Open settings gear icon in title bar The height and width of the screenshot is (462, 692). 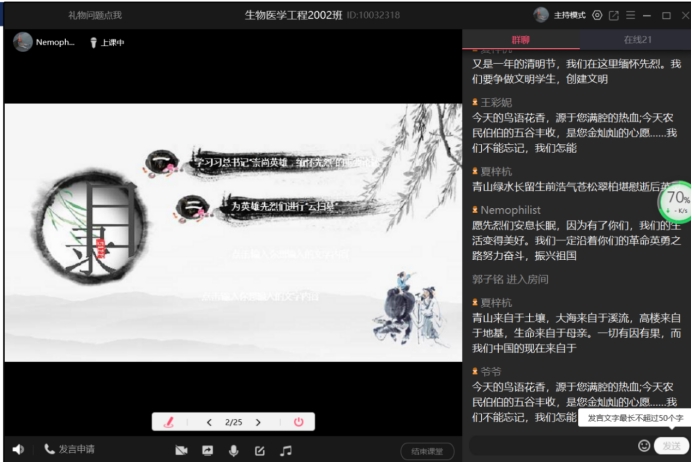coord(597,15)
